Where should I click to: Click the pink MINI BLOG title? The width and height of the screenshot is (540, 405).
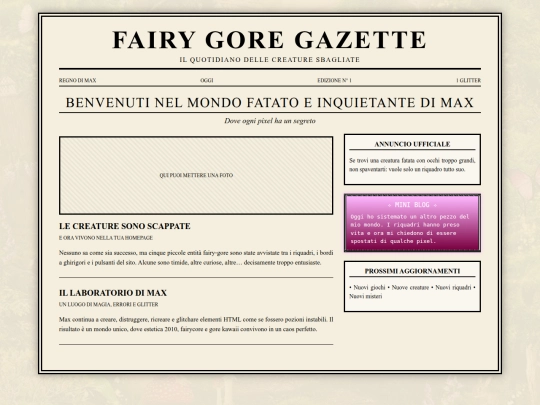coord(412,205)
